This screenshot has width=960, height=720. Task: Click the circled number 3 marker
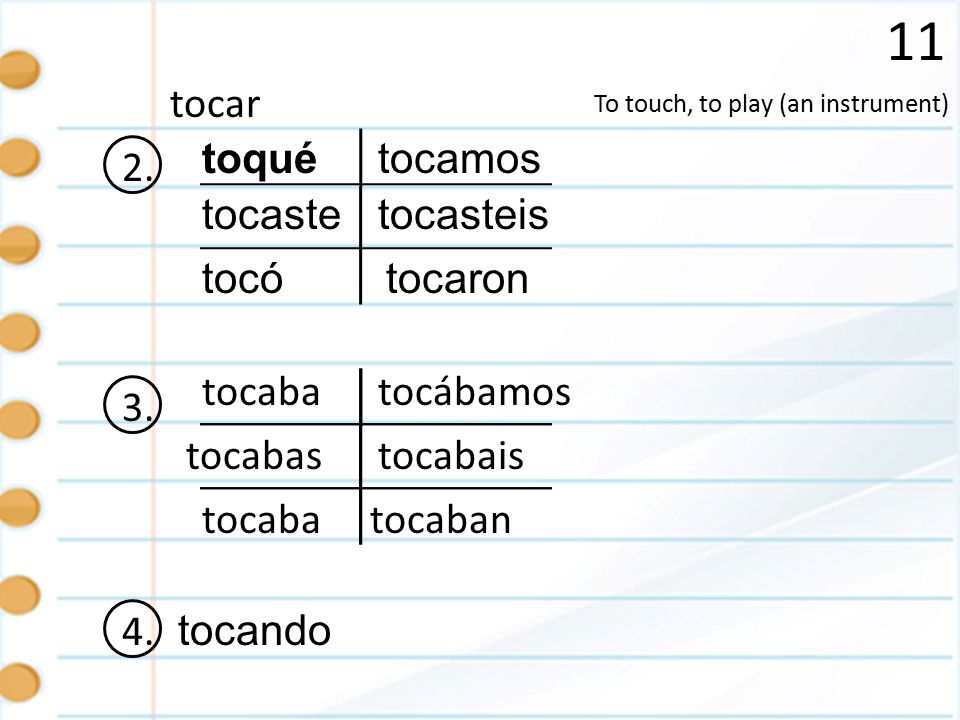coord(133,405)
